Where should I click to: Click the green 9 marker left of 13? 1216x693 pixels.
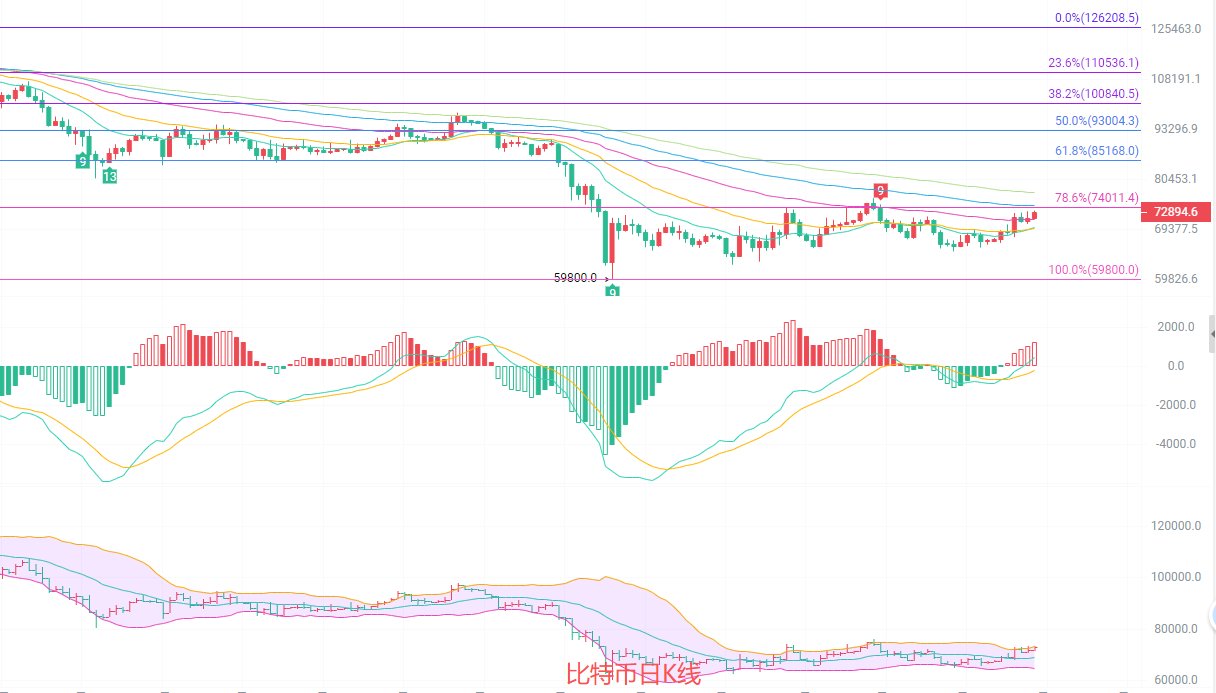tap(82, 161)
